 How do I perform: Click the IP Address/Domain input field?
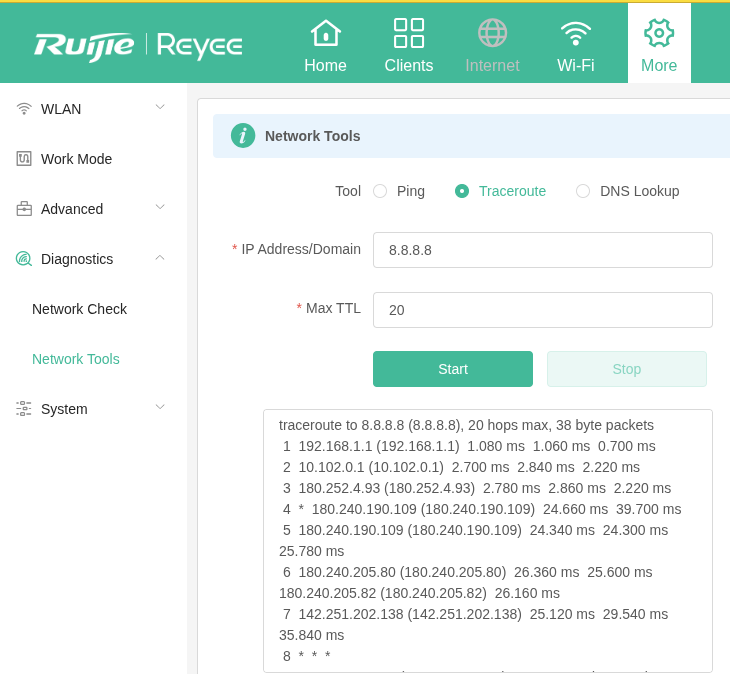[543, 250]
